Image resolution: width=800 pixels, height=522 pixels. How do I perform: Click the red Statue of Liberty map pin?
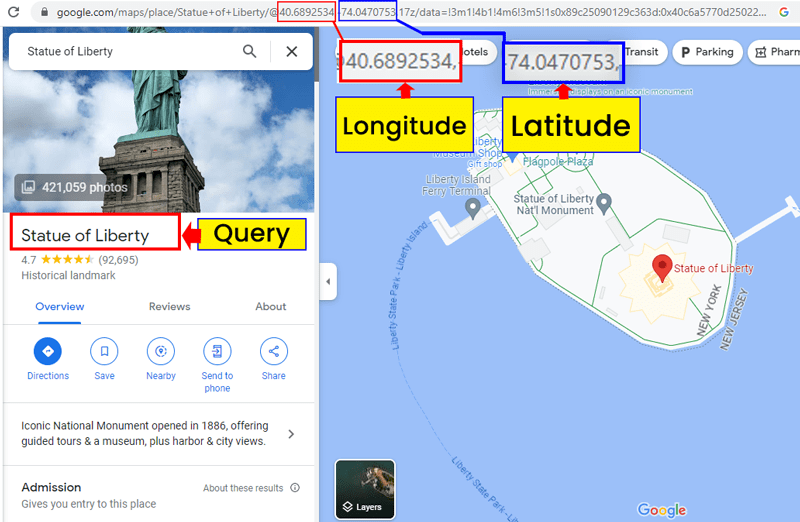click(662, 268)
